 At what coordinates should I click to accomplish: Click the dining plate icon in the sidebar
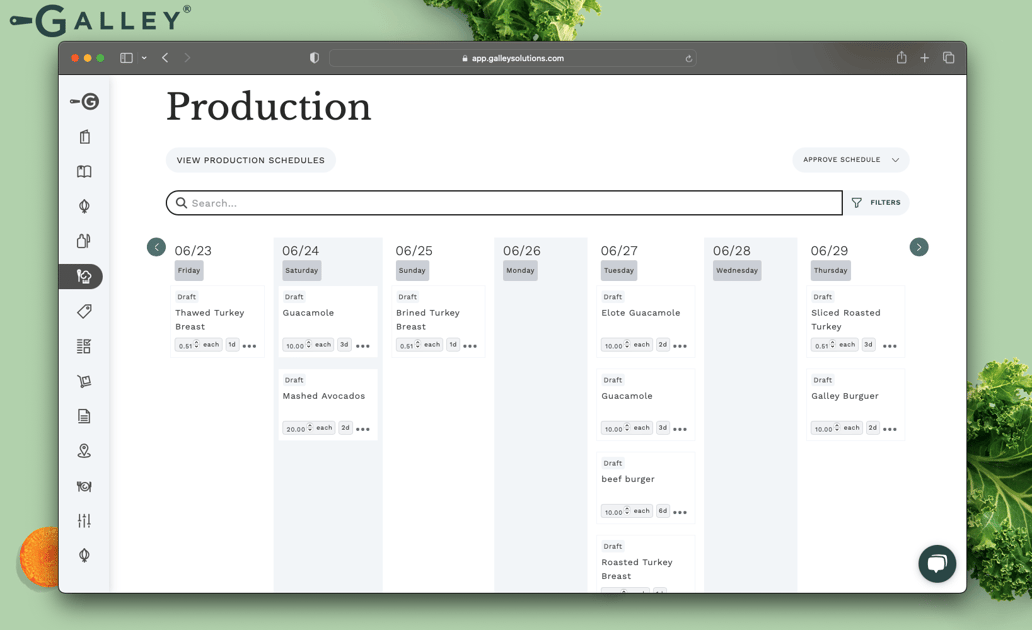tap(84, 486)
